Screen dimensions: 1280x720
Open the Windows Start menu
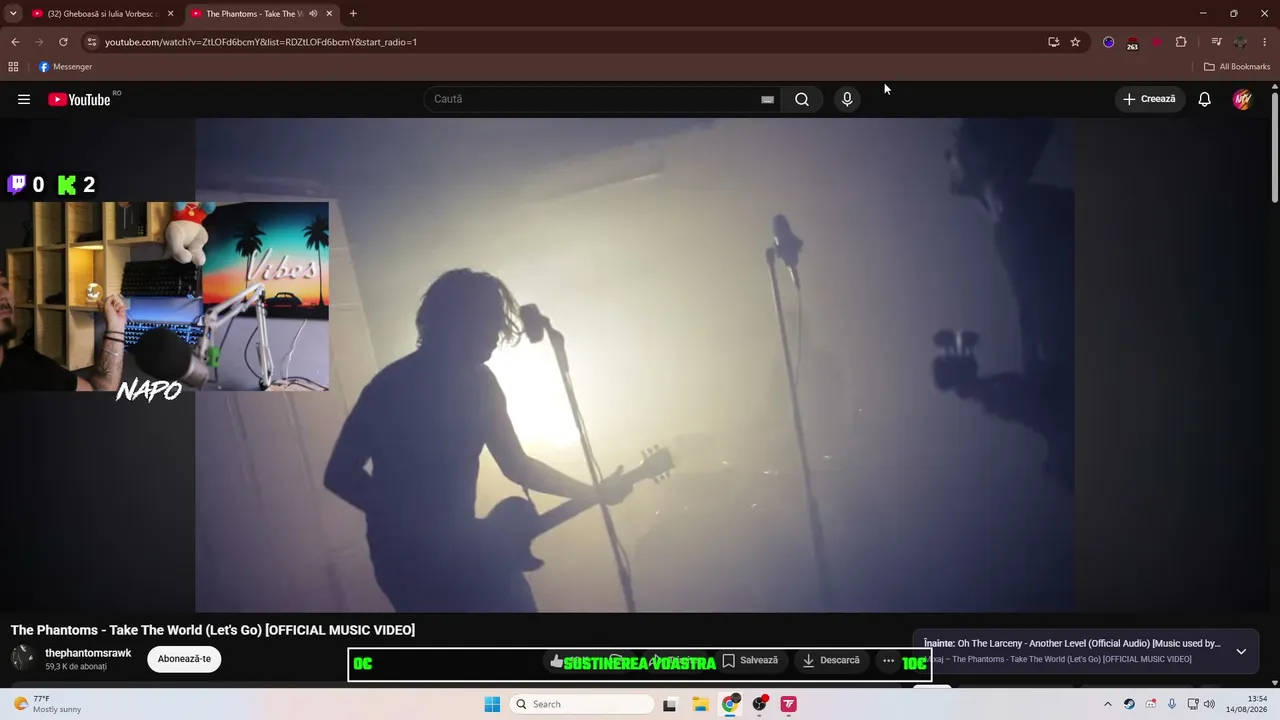[492, 704]
